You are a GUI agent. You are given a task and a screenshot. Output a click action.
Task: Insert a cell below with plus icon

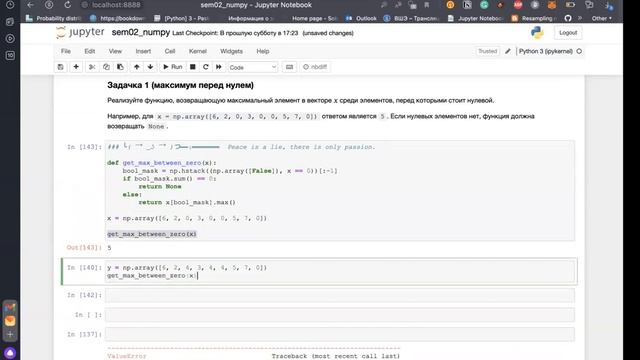[x=76, y=67]
